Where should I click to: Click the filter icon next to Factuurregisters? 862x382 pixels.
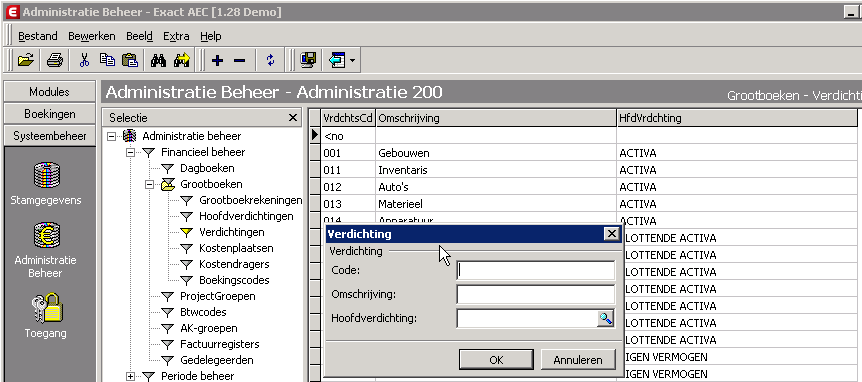coord(168,345)
